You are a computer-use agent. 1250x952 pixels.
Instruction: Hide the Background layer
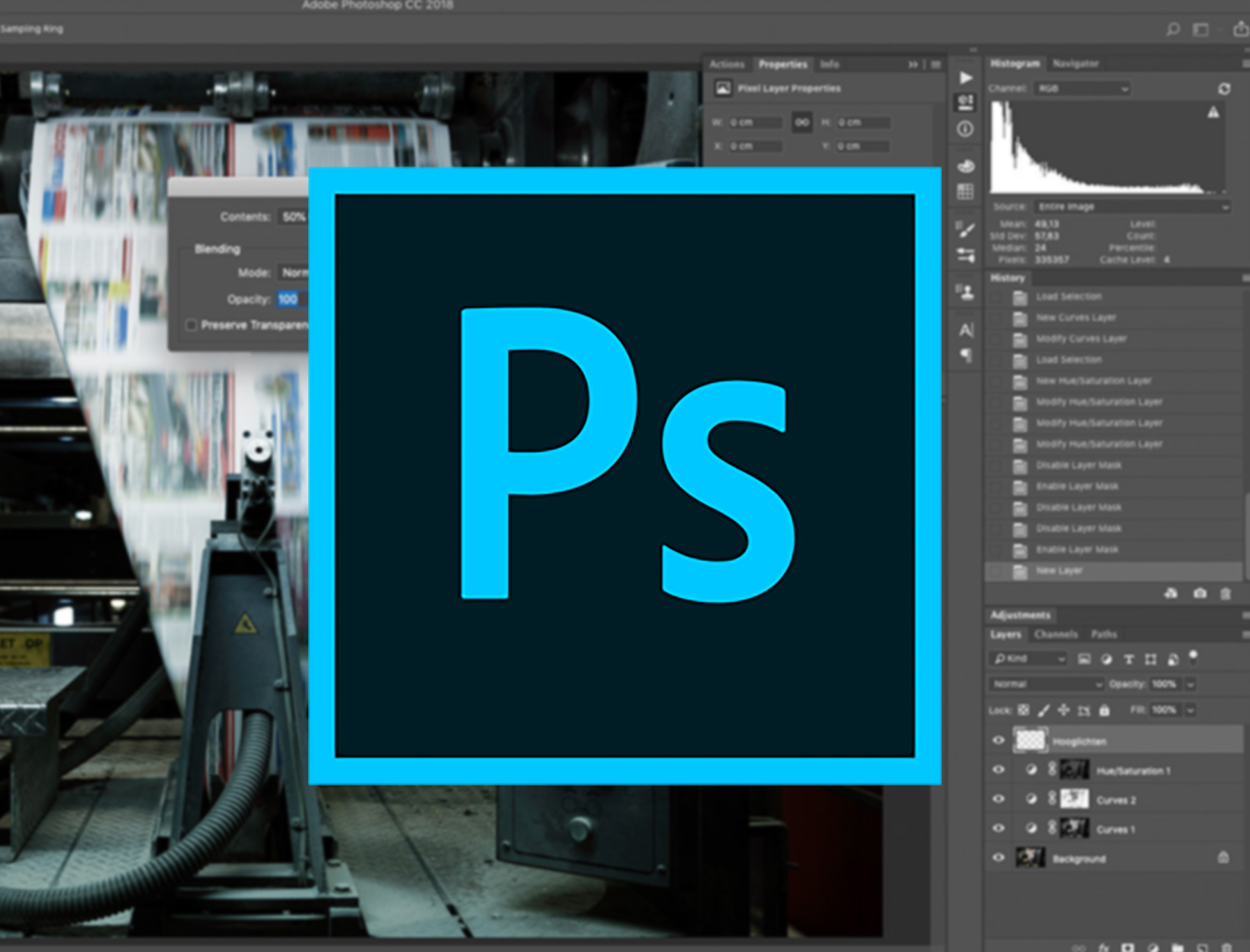(x=999, y=858)
